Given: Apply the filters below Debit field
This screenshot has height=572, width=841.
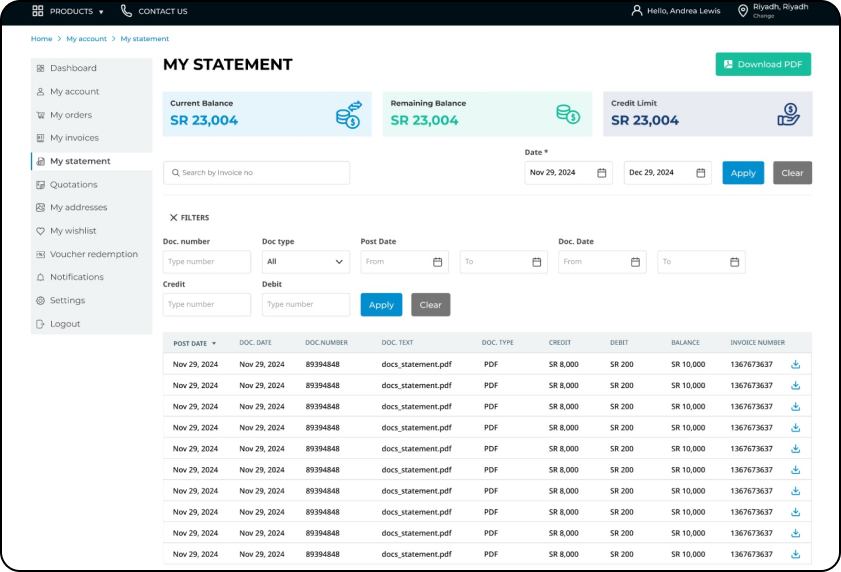Looking at the screenshot, I should tap(381, 305).
